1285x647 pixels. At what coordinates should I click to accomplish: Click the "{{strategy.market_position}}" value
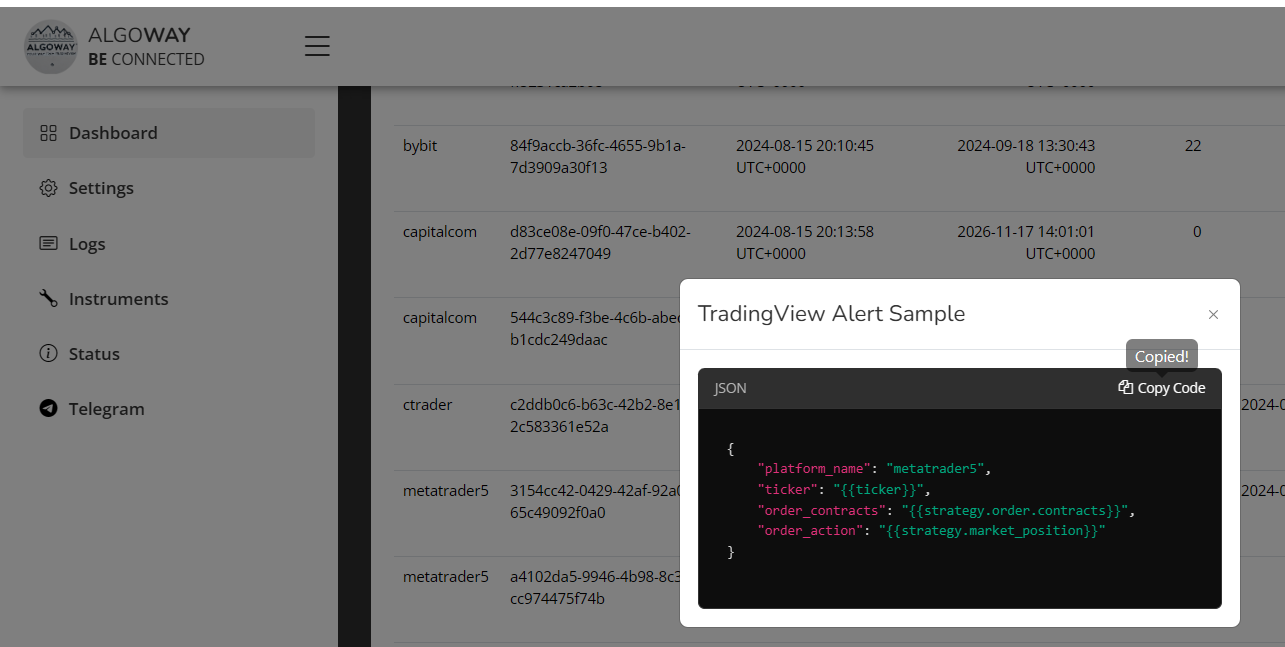992,530
